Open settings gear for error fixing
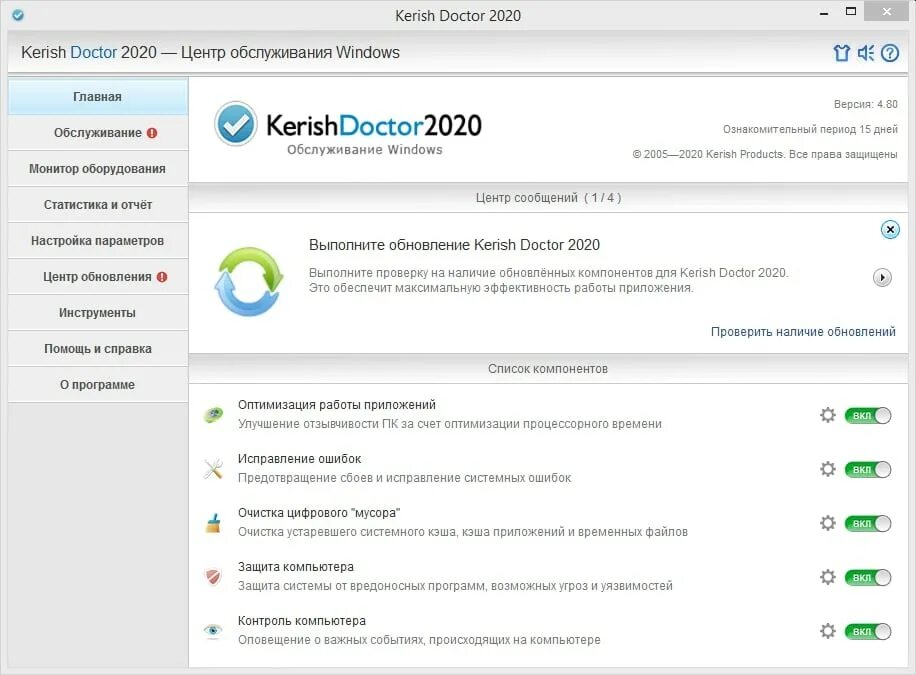Screen dimensions: 916x675 click(x=828, y=469)
